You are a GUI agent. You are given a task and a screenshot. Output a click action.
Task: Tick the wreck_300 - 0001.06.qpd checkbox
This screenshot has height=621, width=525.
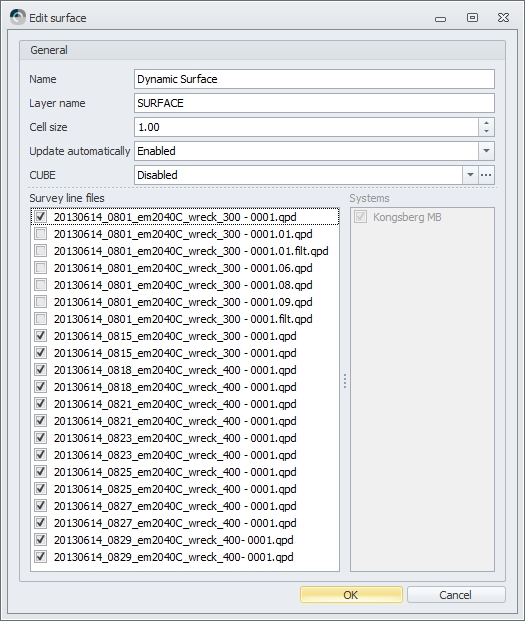[x=40, y=268]
